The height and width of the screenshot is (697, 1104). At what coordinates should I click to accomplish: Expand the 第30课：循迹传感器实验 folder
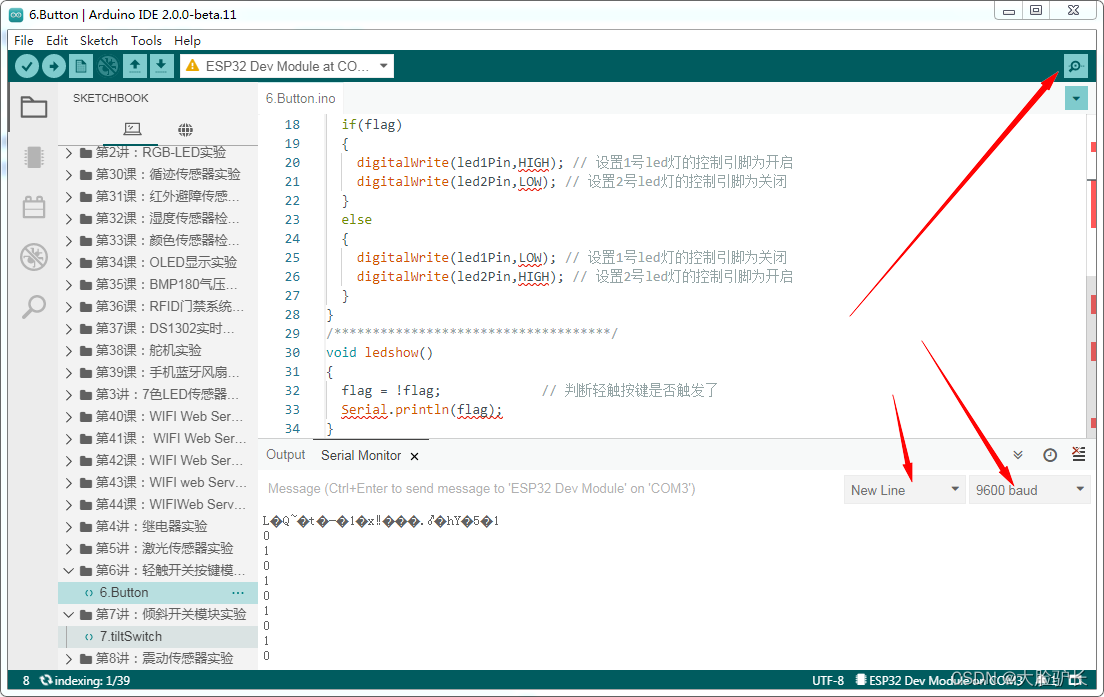(x=68, y=175)
